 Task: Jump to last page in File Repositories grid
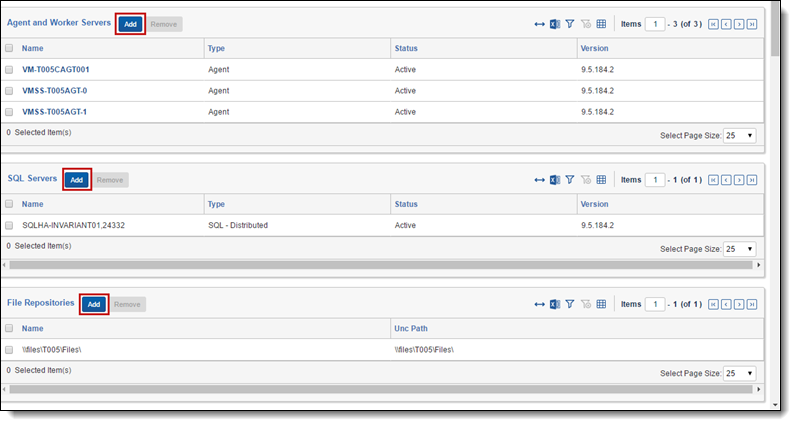point(751,304)
